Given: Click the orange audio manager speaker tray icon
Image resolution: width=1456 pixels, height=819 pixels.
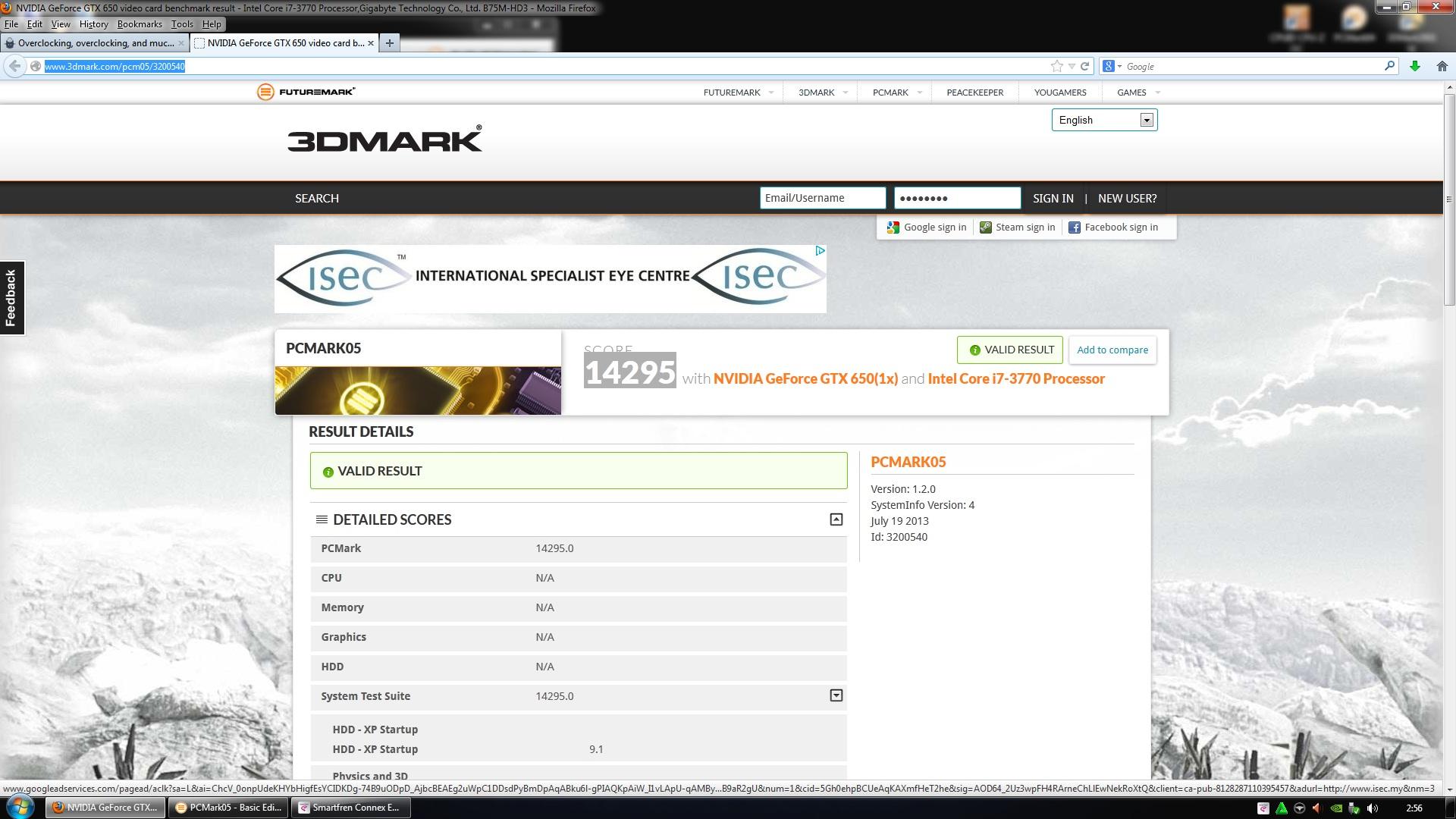Looking at the screenshot, I should [1317, 808].
